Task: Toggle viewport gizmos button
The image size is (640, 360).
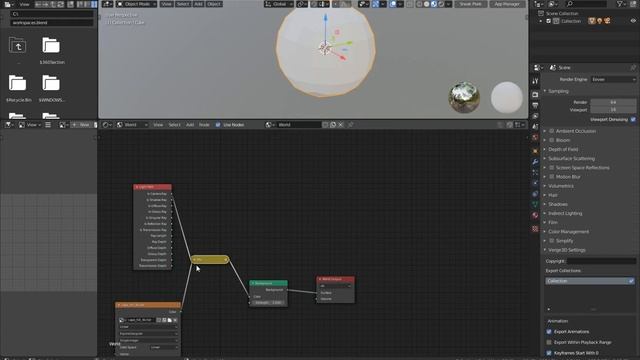Action: 376,4
